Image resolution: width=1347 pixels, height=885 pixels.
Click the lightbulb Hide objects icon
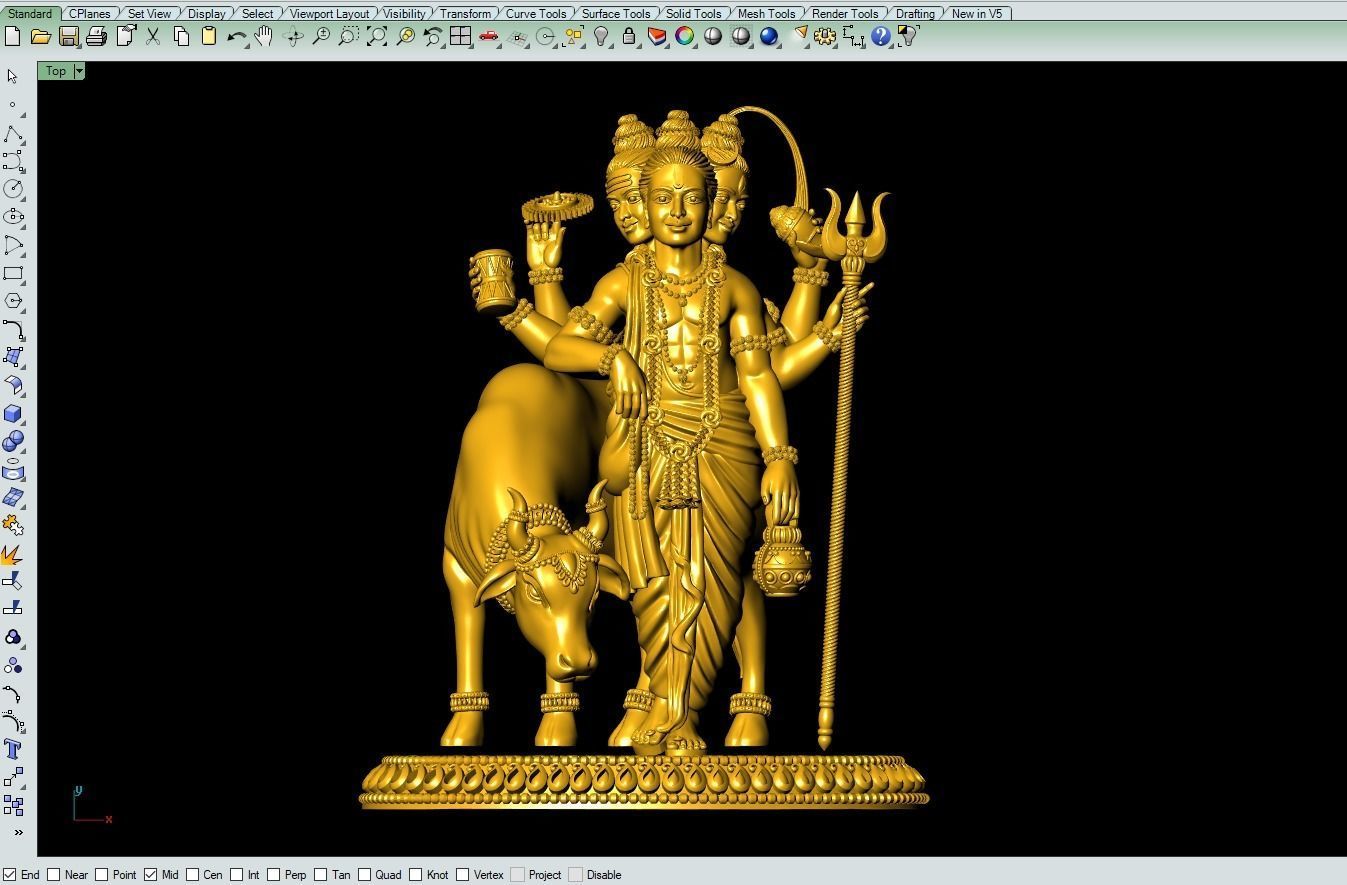(x=601, y=36)
